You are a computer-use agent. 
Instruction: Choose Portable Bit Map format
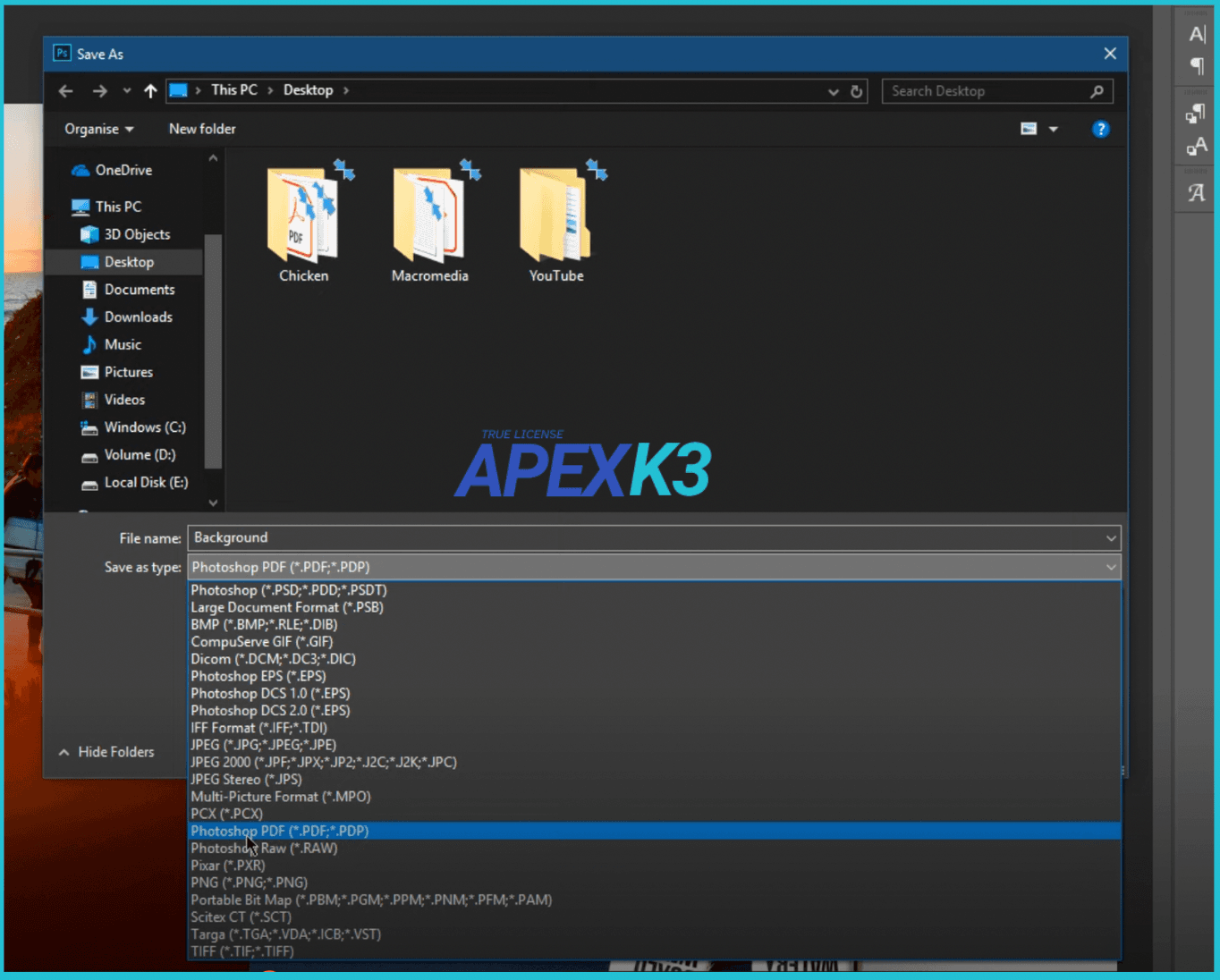[654, 900]
